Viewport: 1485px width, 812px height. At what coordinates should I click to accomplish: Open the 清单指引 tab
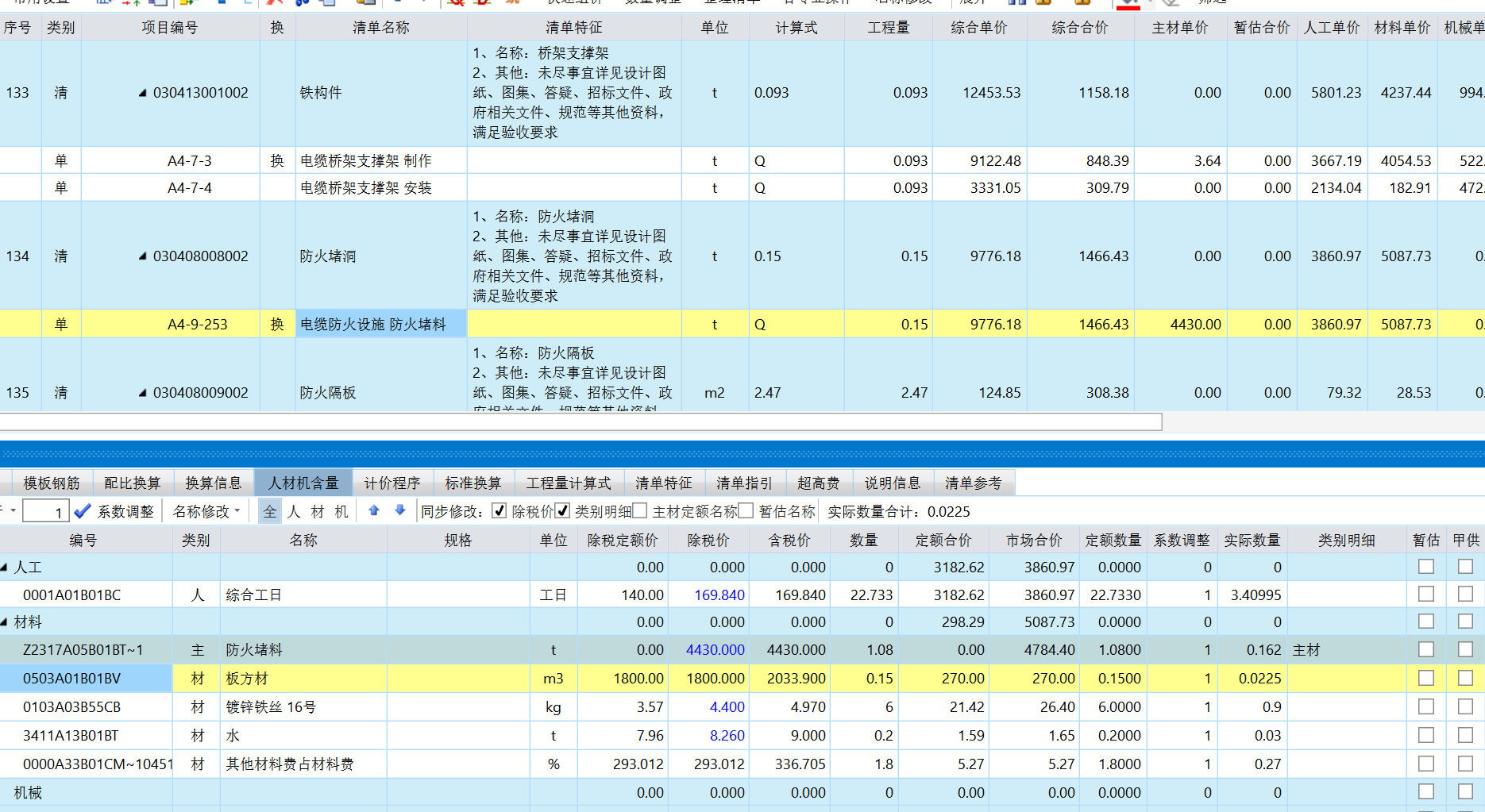(x=745, y=483)
